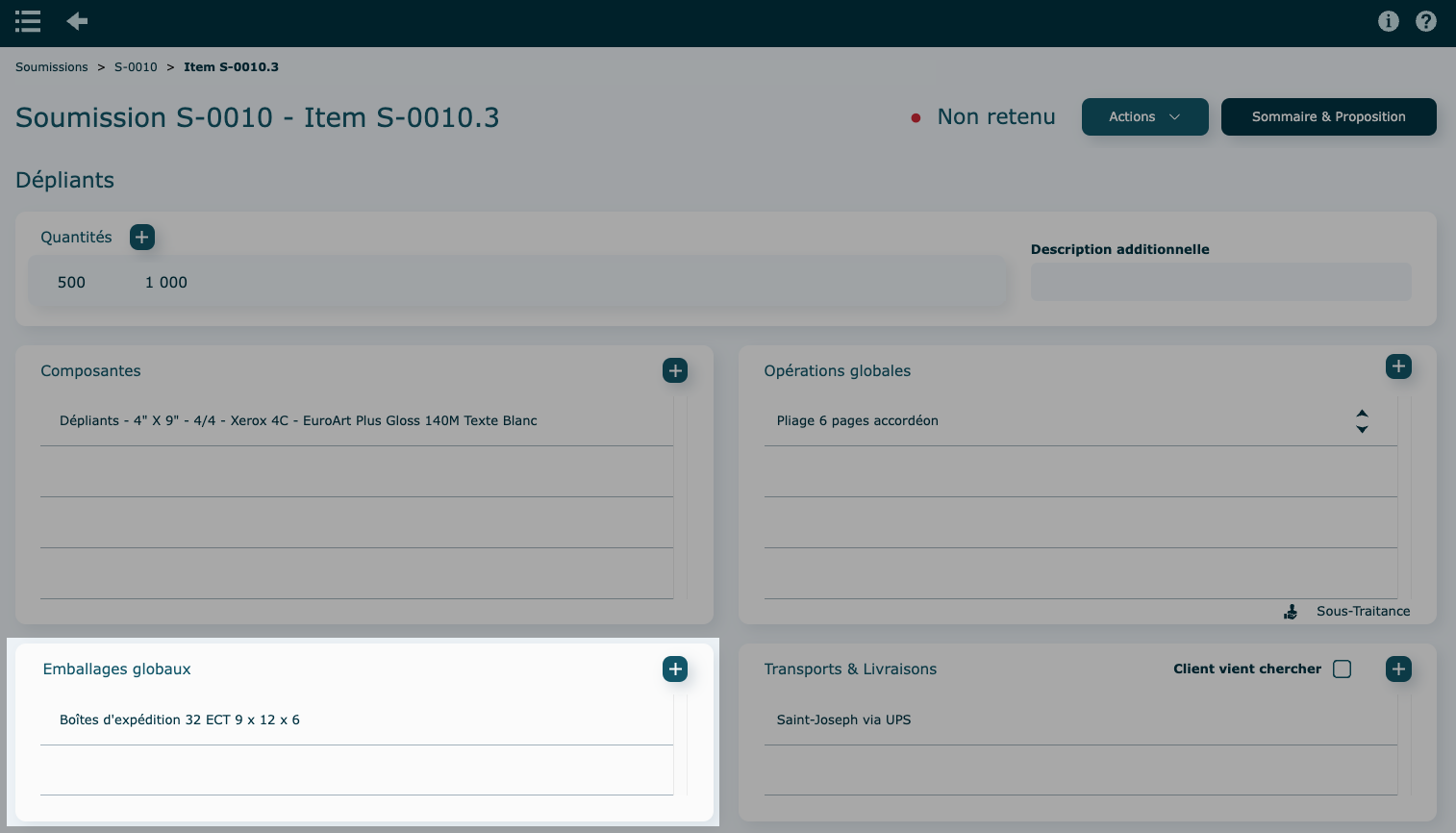
Task: Enable the Client vient chercher checkbox
Action: (x=1342, y=669)
